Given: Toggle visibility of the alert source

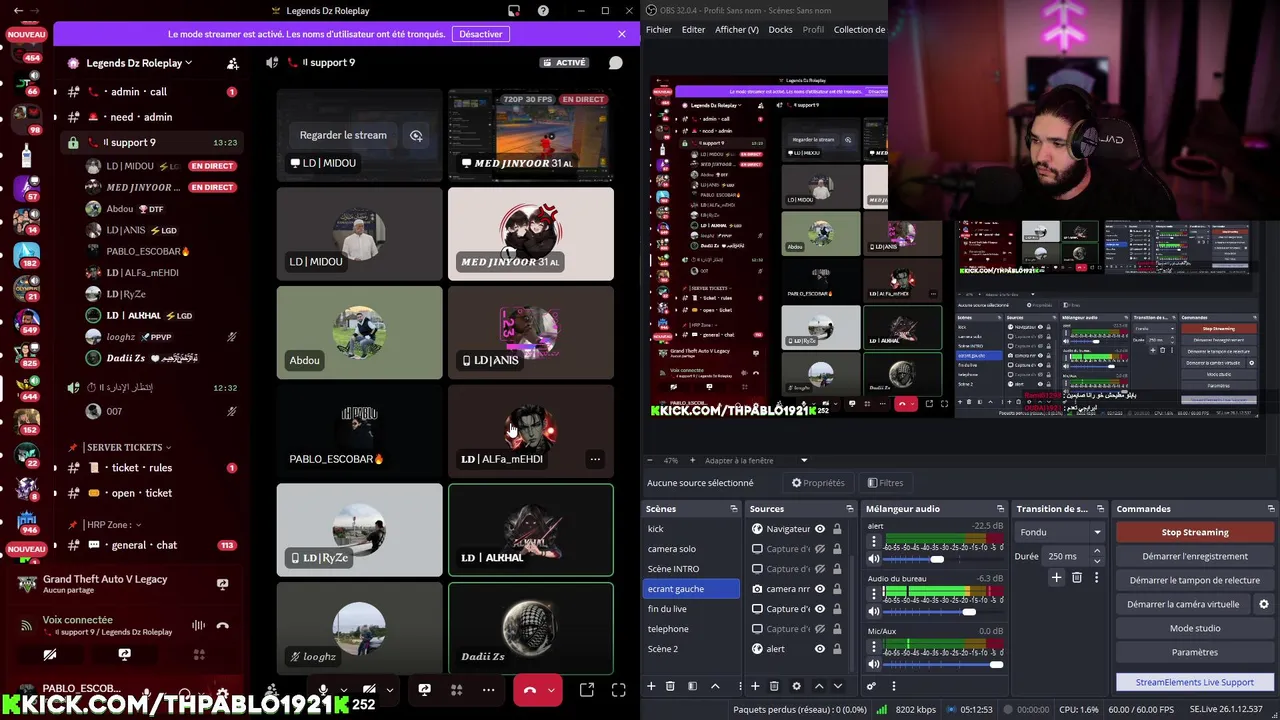Looking at the screenshot, I should [820, 649].
